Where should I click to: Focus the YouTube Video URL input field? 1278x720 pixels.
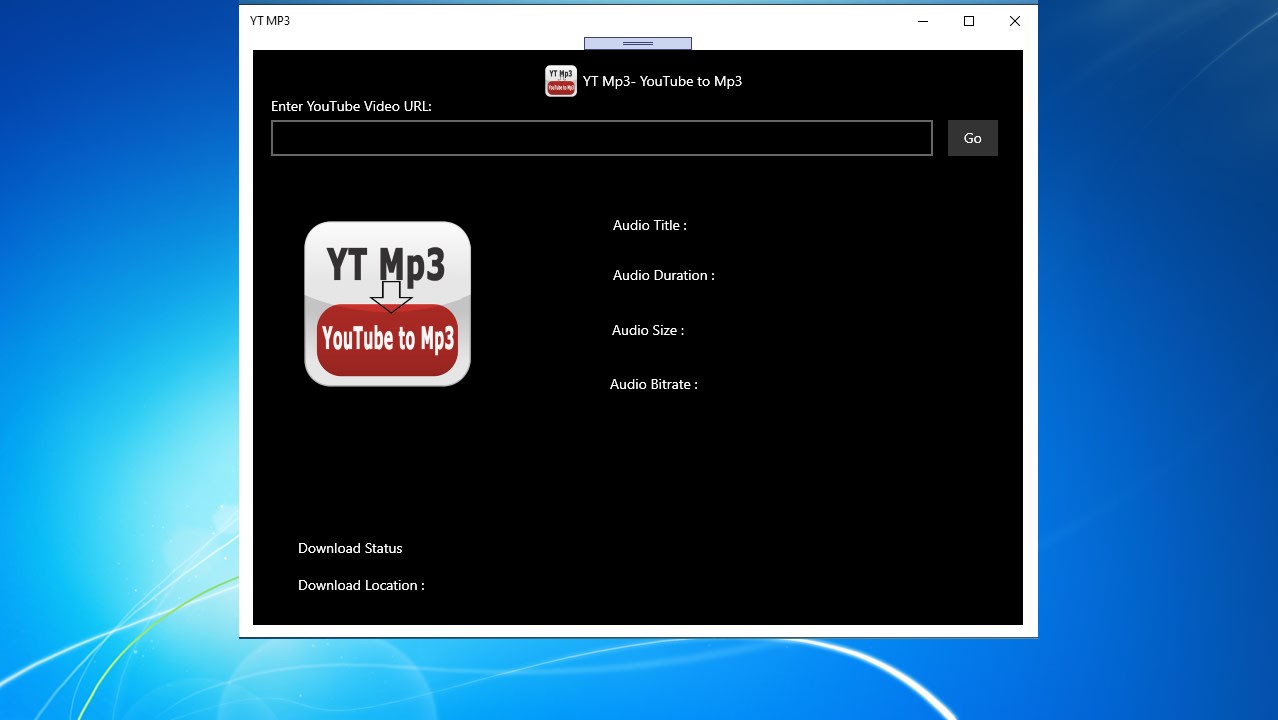[x=602, y=138]
